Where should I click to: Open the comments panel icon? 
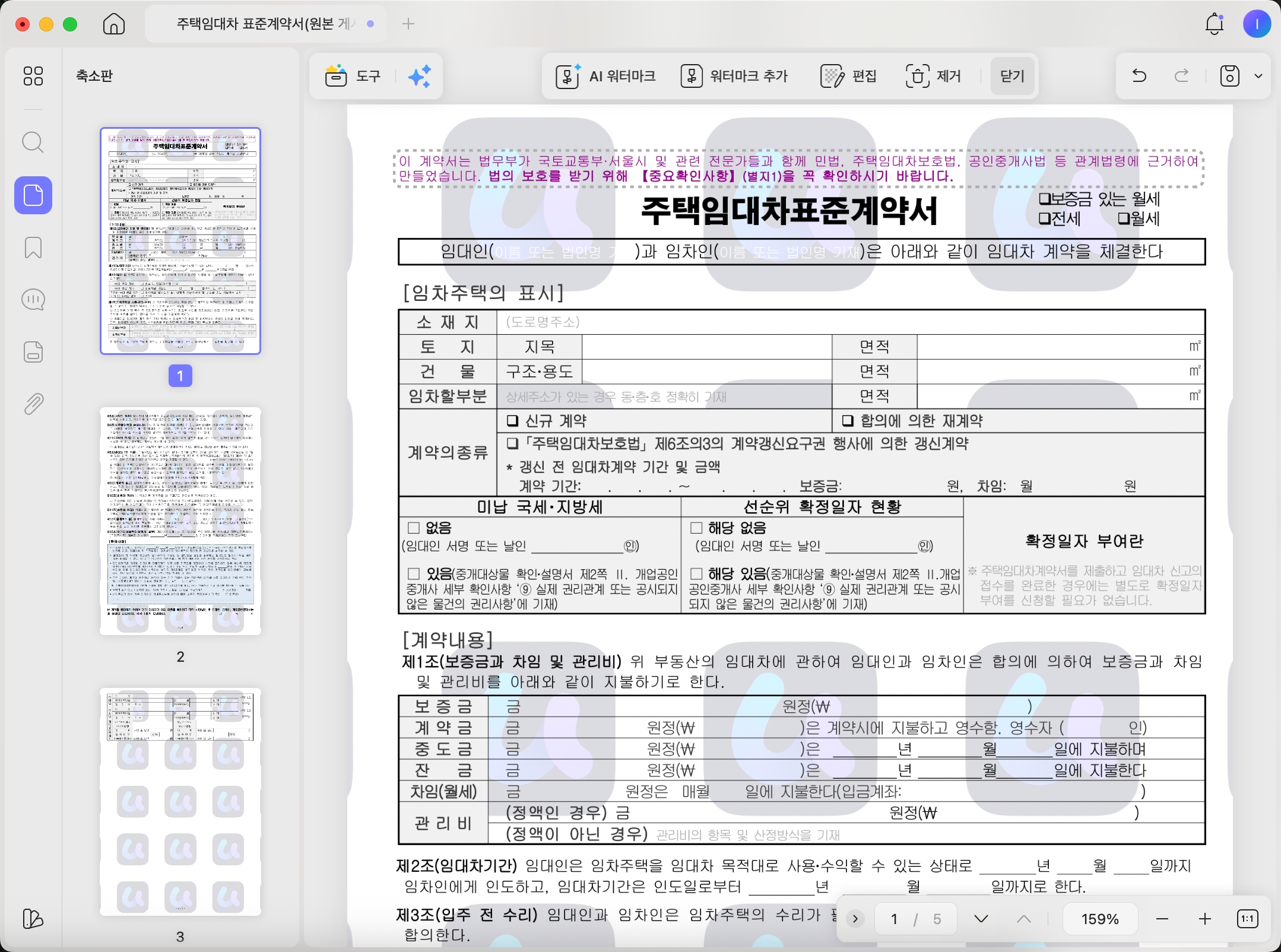[x=33, y=299]
